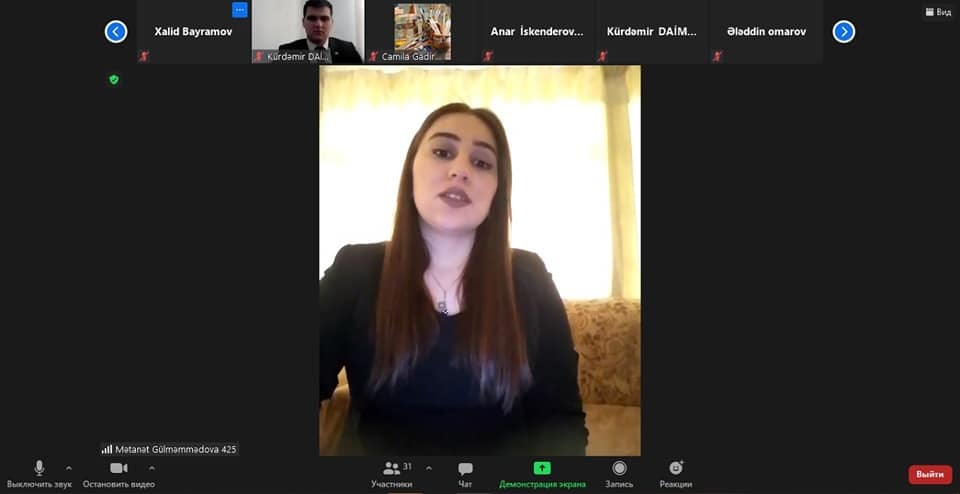Mute microphone with Выключить звук button
The height and width of the screenshot is (494, 960).
coord(39,474)
